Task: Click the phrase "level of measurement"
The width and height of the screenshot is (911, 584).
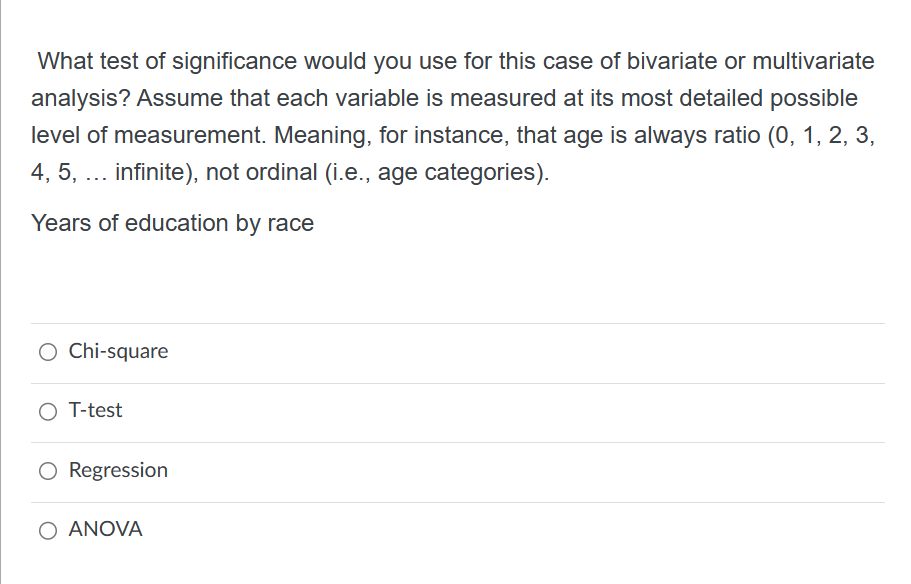Action: [147, 135]
